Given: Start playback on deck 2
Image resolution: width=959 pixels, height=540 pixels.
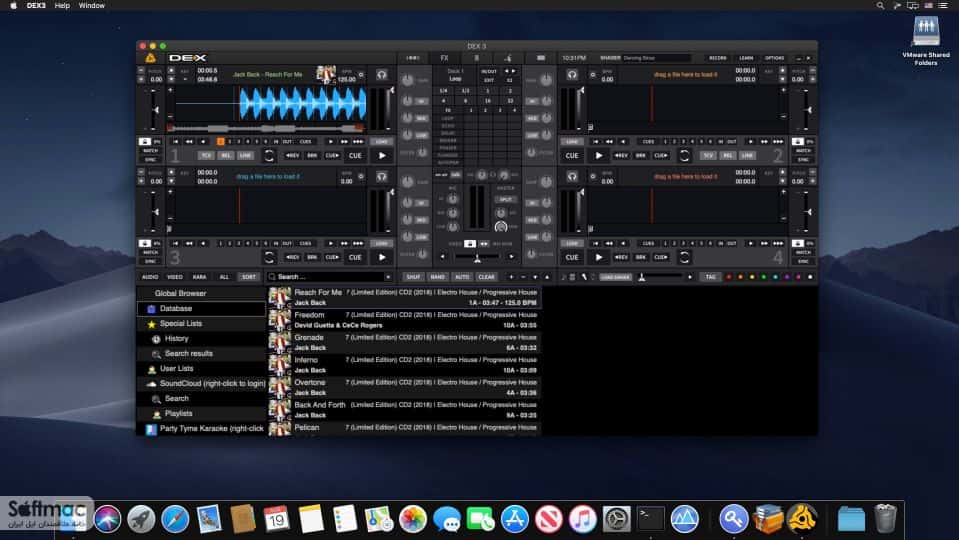Looking at the screenshot, I should [599, 155].
